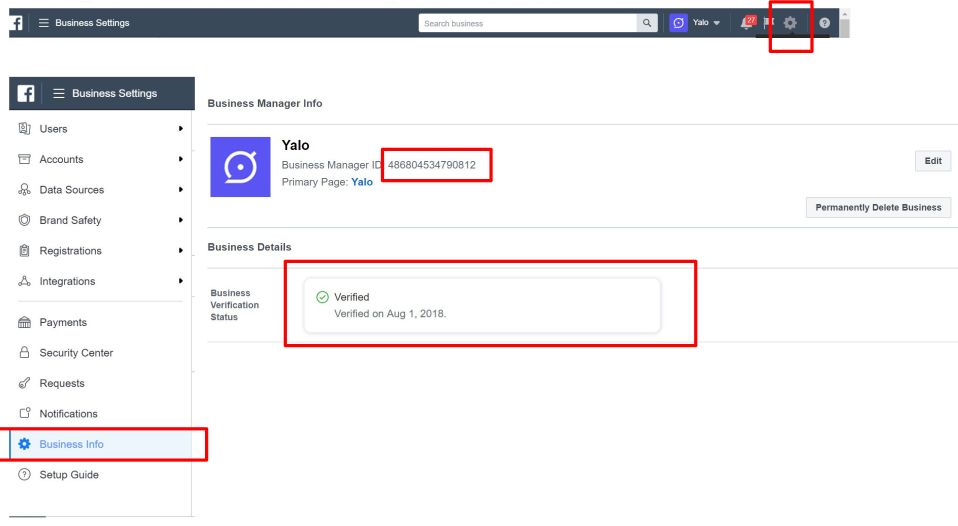Click the Brand Safety shield icon
This screenshot has height=526, width=958.
24,220
